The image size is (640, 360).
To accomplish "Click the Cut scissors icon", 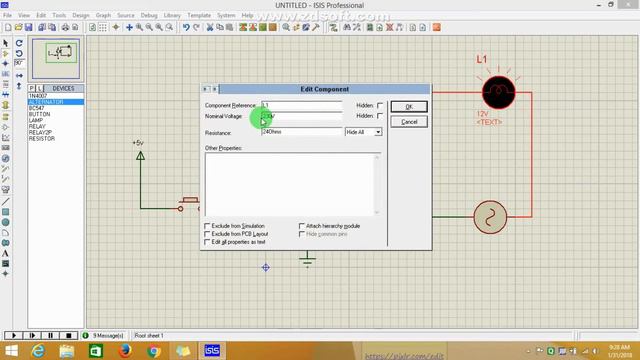I will pyautogui.click(x=210, y=27).
